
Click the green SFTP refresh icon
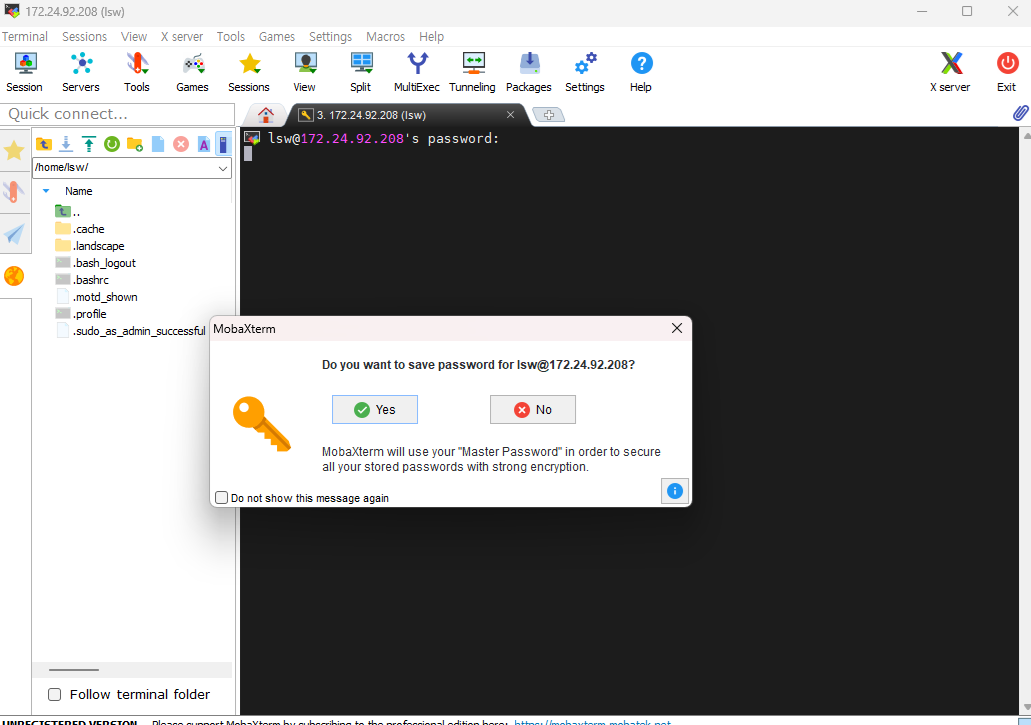click(112, 144)
